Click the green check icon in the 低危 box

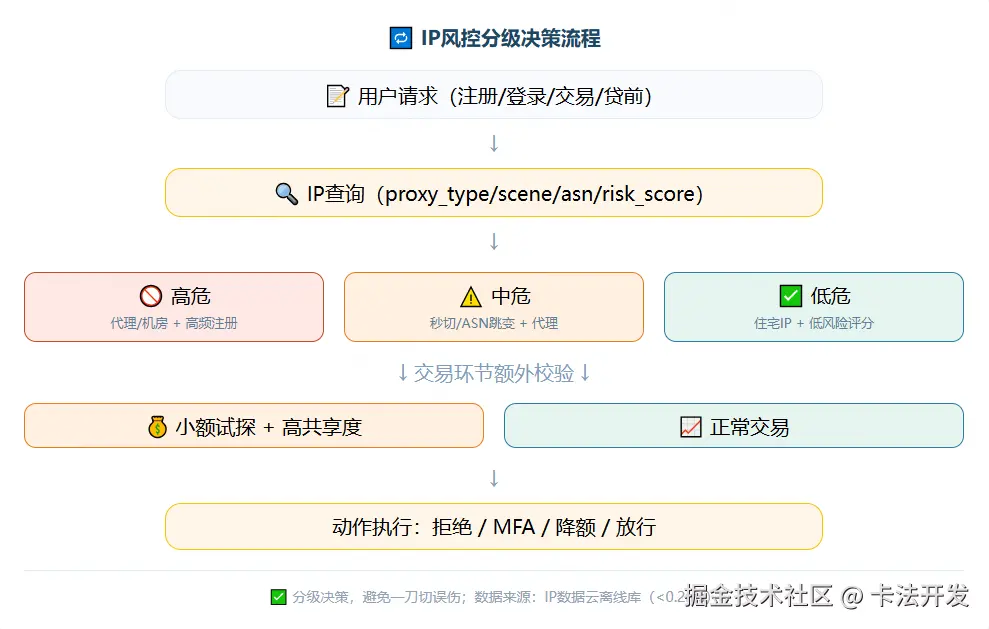pyautogui.click(x=789, y=295)
